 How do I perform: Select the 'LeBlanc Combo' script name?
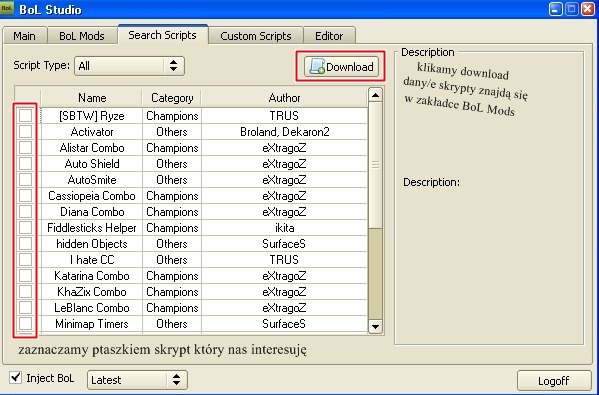click(92, 308)
